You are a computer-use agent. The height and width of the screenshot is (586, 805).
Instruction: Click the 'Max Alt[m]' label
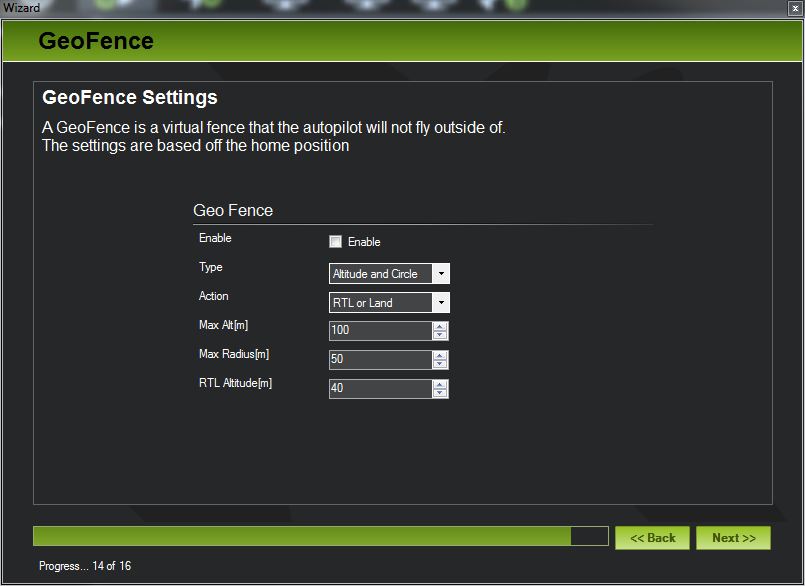223,325
